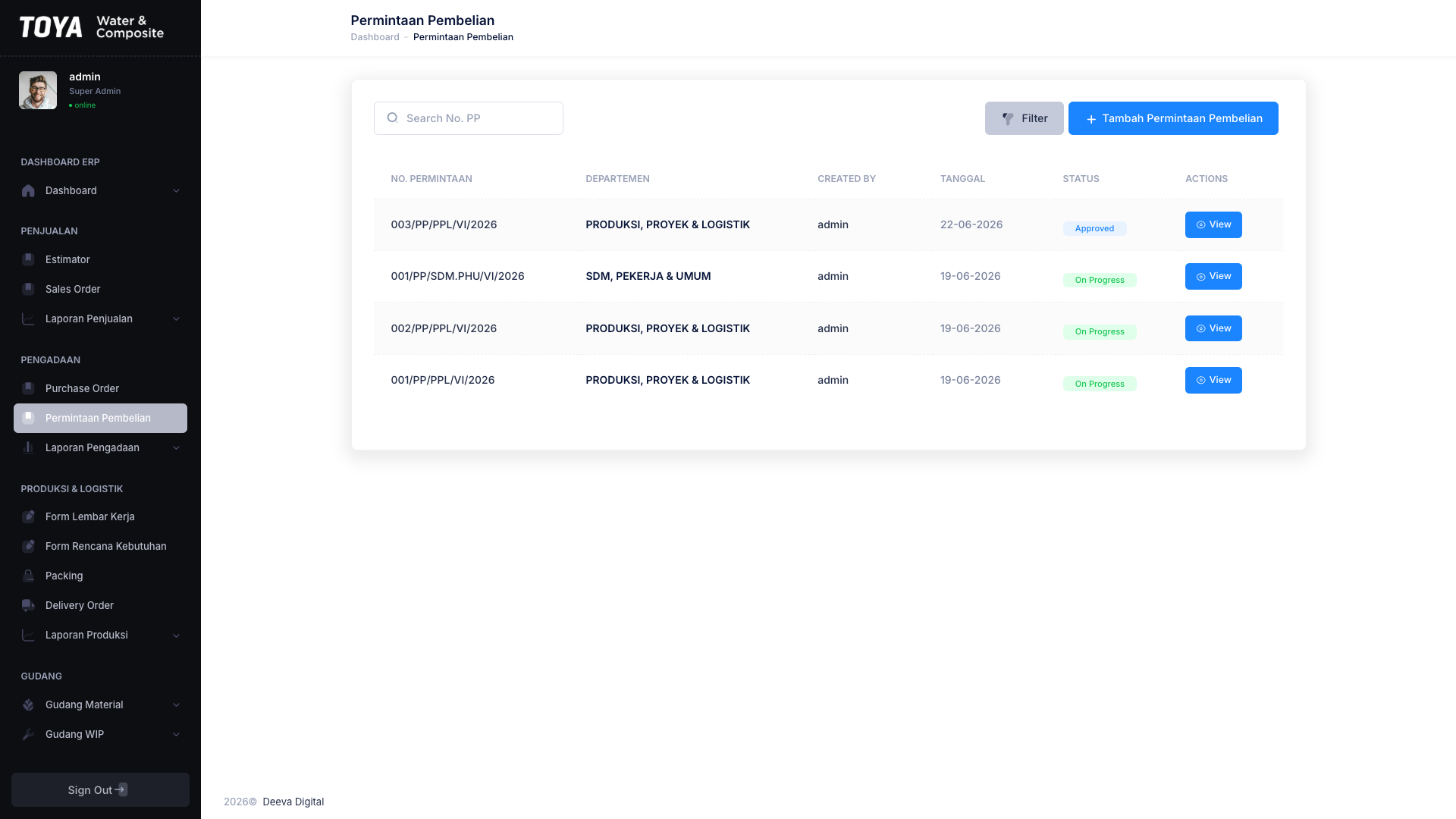This screenshot has height=819, width=1456.
Task: Click the Gudang Material icon
Action: (x=28, y=704)
